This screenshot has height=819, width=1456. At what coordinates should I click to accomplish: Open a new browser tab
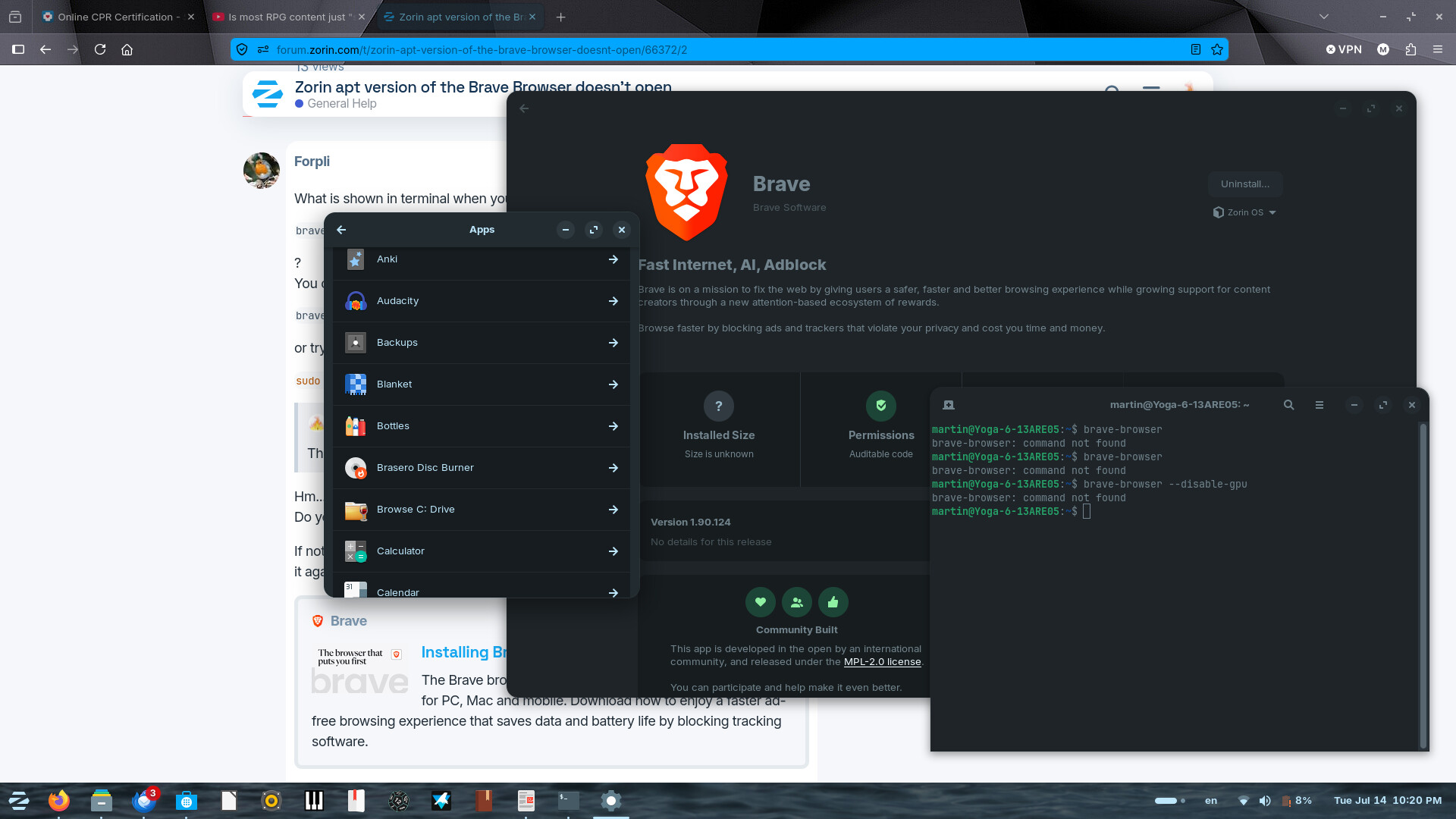pyautogui.click(x=561, y=17)
